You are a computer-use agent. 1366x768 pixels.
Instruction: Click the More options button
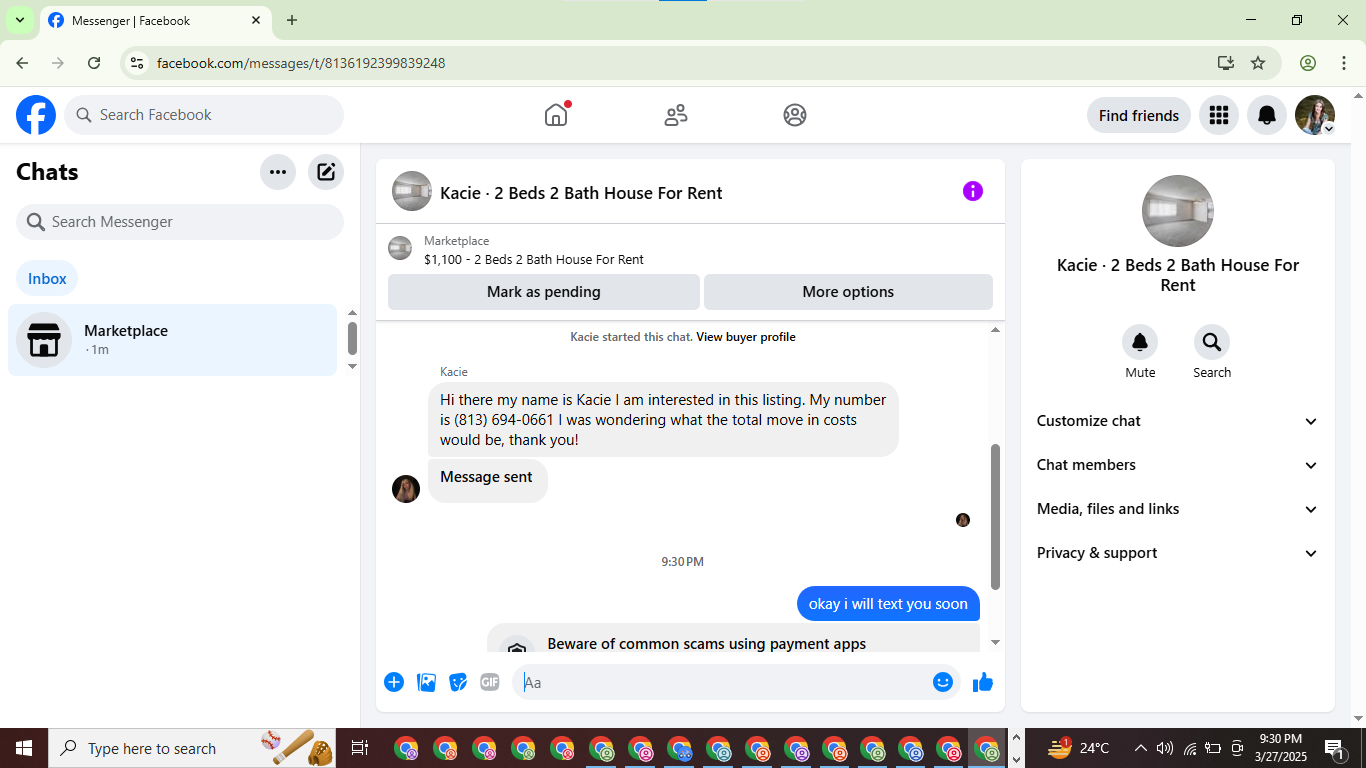click(848, 292)
